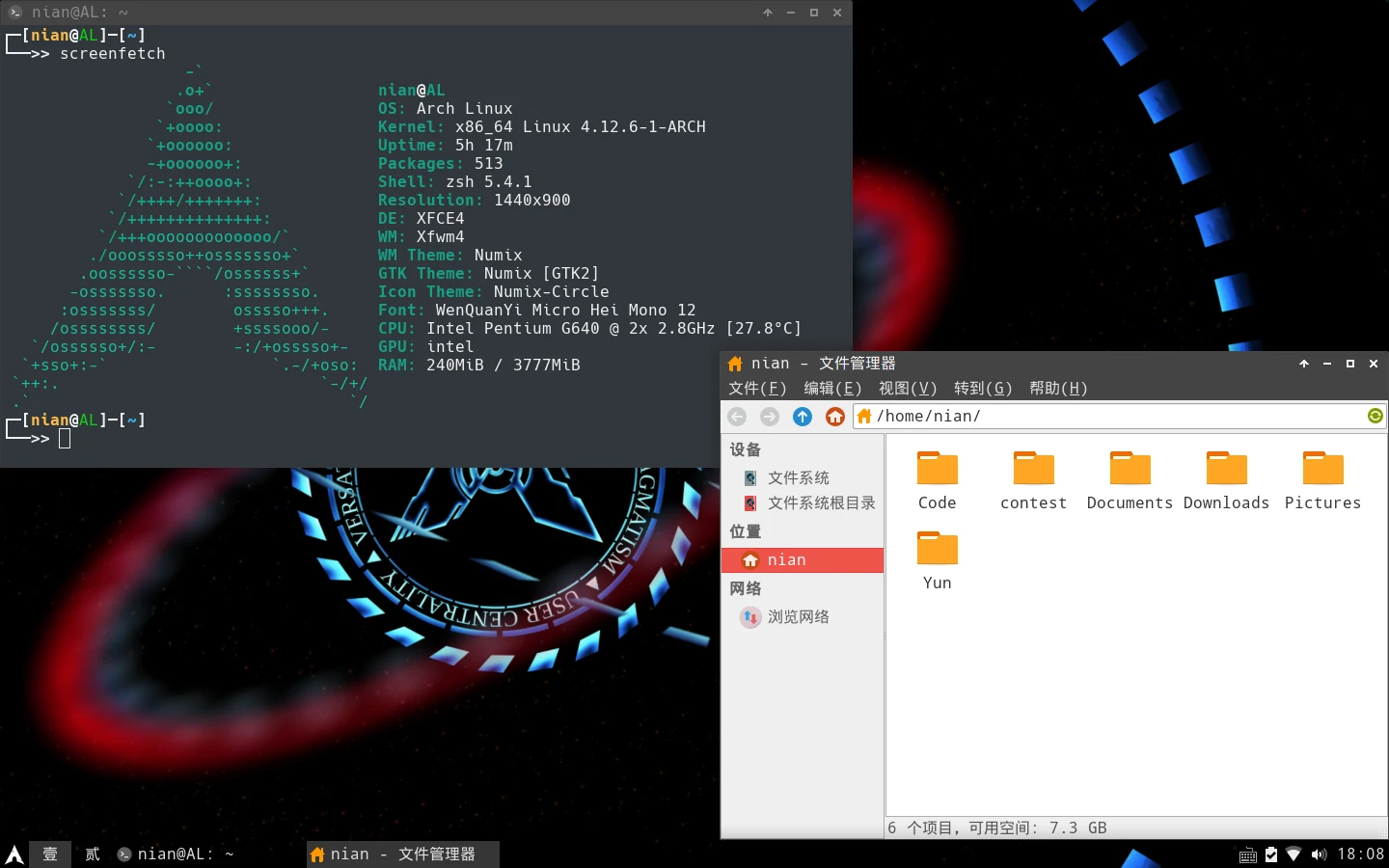Open the Arch Linux applications menu
The width and height of the screenshot is (1389, 868).
(14, 854)
